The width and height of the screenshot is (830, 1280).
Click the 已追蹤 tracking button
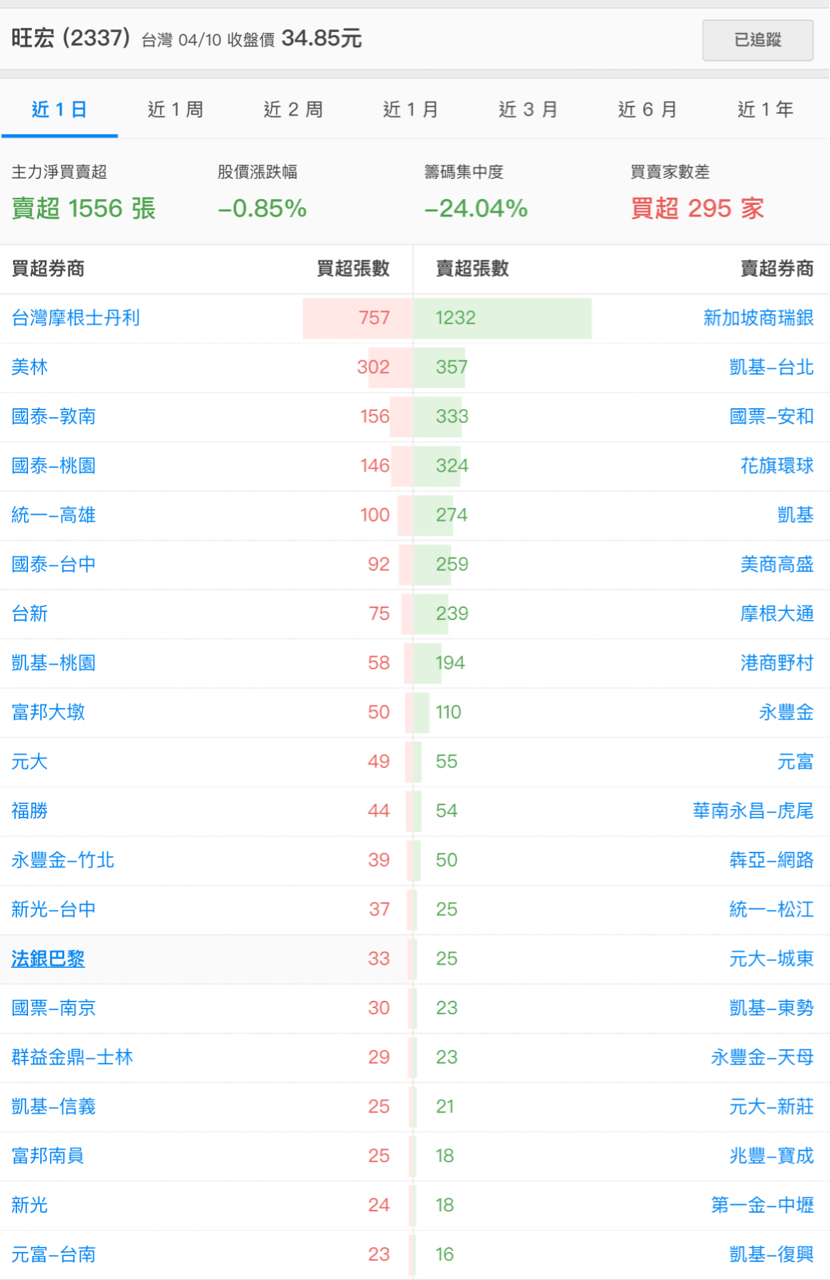click(757, 40)
